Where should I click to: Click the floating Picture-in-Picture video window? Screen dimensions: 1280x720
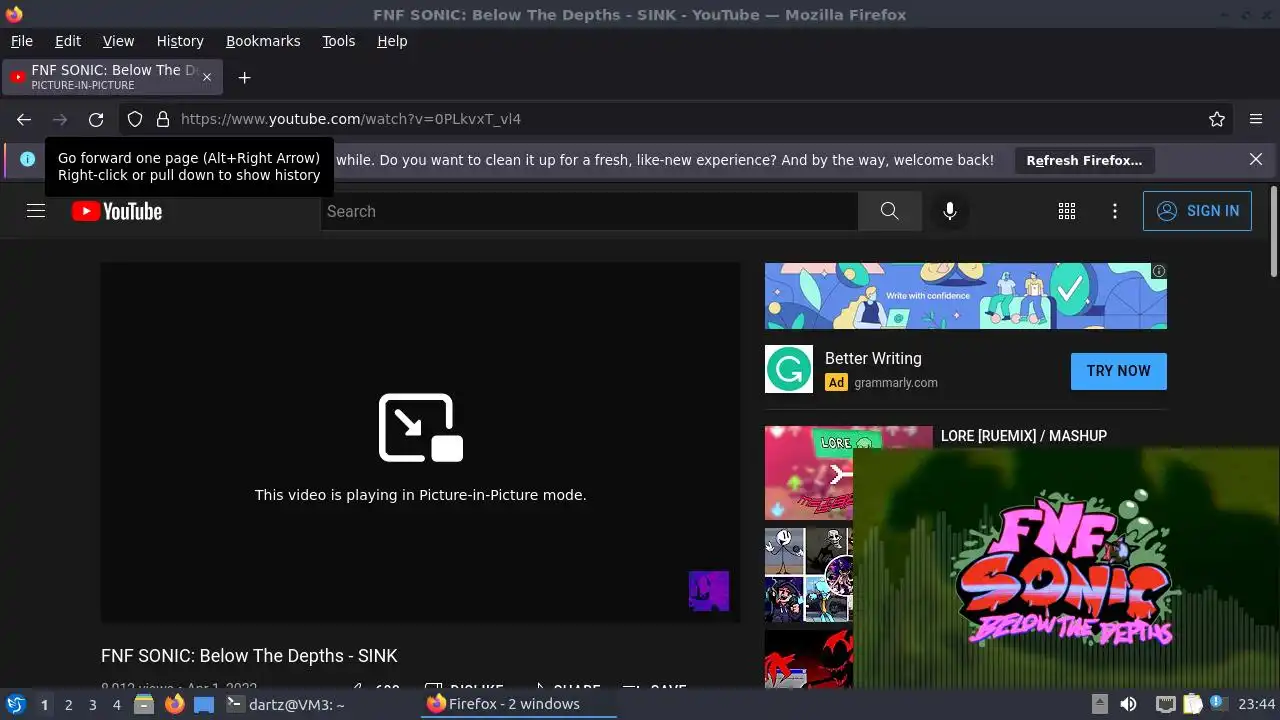[1066, 567]
